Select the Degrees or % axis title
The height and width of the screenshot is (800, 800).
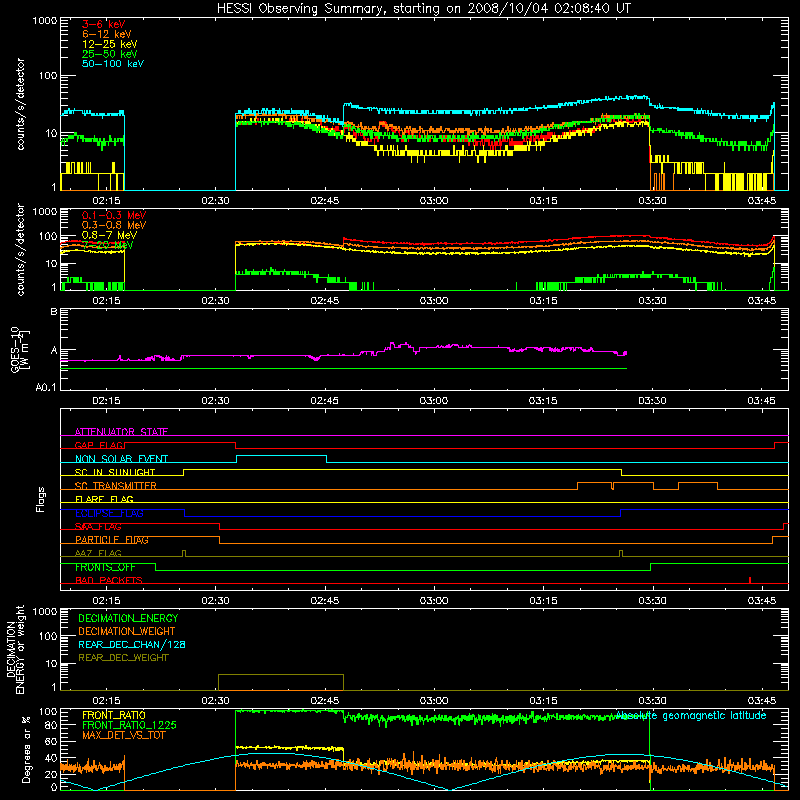point(26,750)
